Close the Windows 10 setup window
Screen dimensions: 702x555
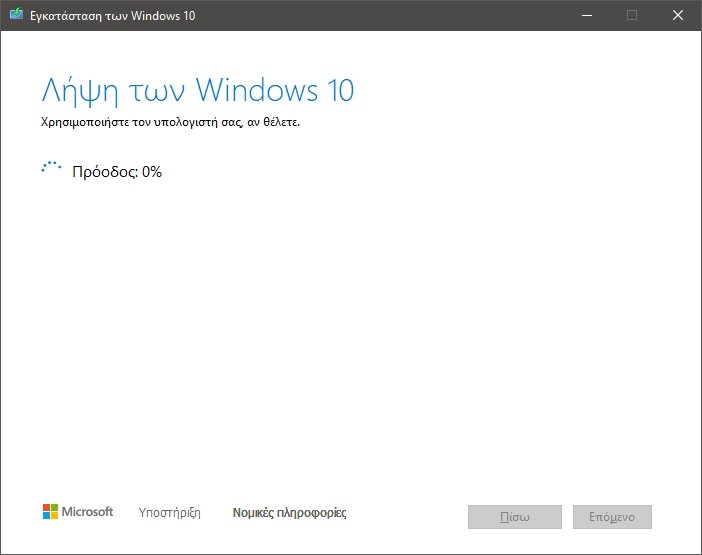click(677, 15)
